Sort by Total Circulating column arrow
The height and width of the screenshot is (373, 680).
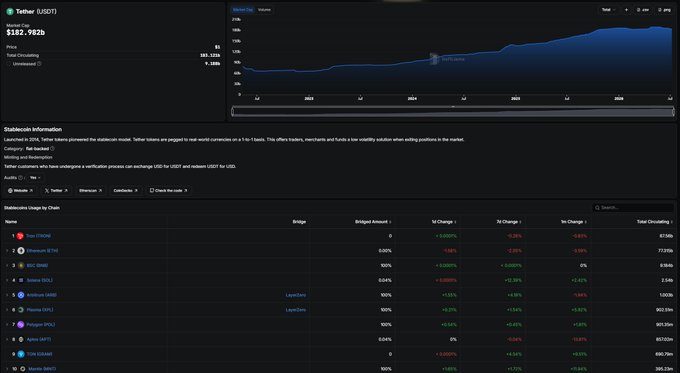pyautogui.click(x=672, y=222)
